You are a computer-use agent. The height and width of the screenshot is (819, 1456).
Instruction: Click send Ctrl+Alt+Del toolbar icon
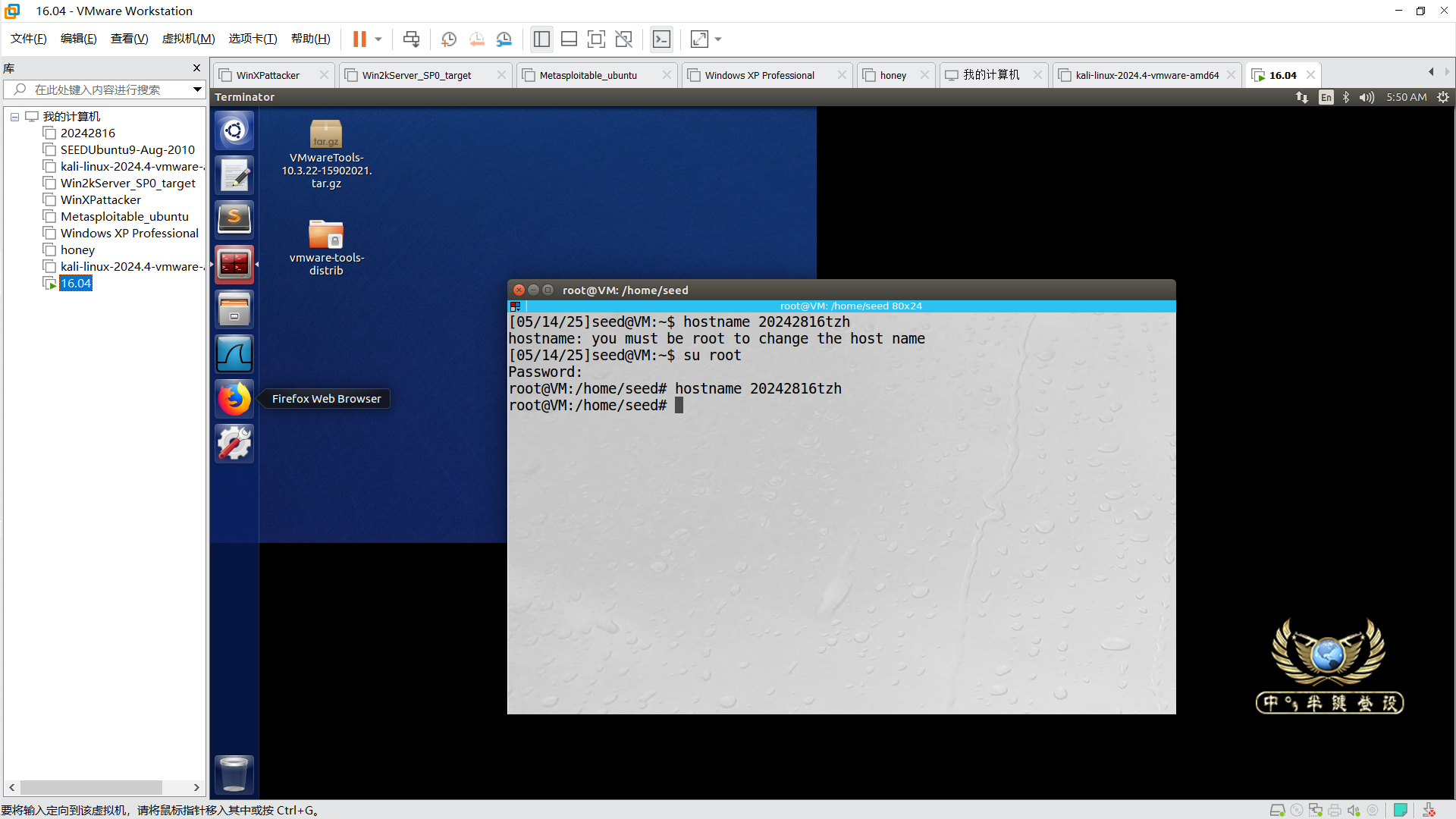click(x=411, y=39)
